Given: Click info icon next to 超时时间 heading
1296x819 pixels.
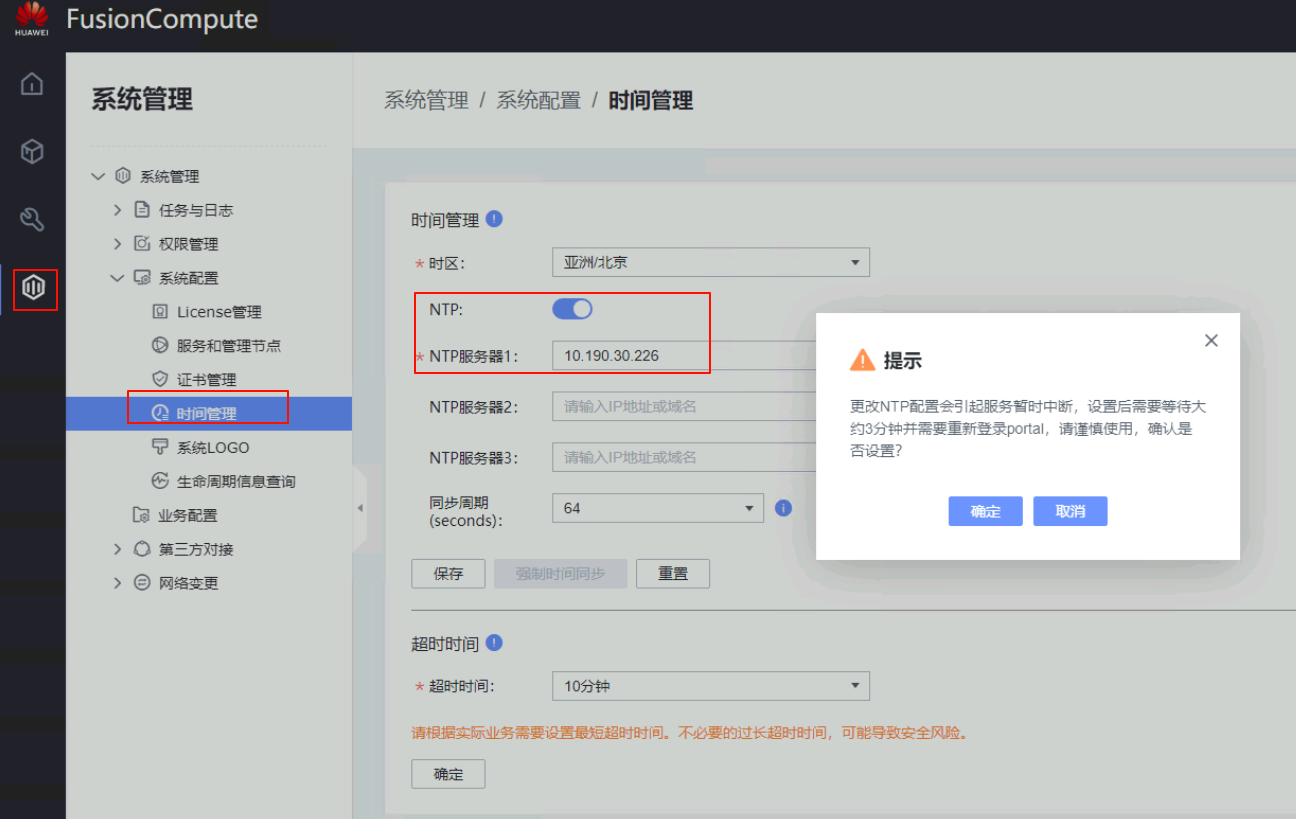Looking at the screenshot, I should pos(494,643).
